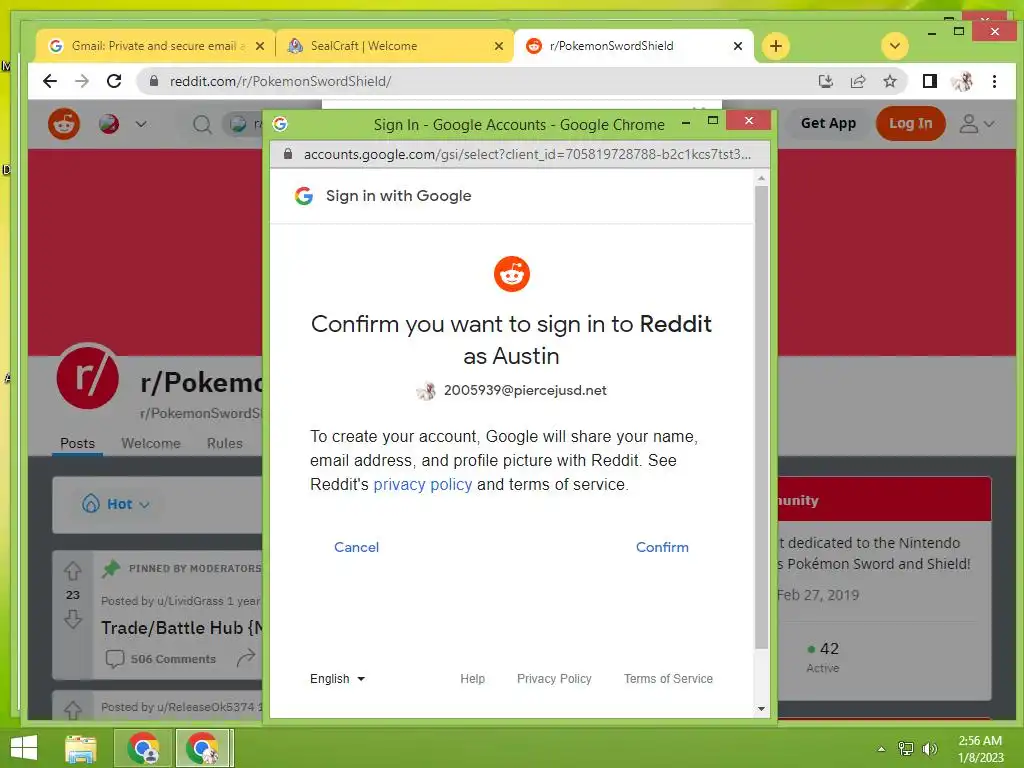
Task: Open the Reddit user menu dropdown
Action: [x=976, y=123]
